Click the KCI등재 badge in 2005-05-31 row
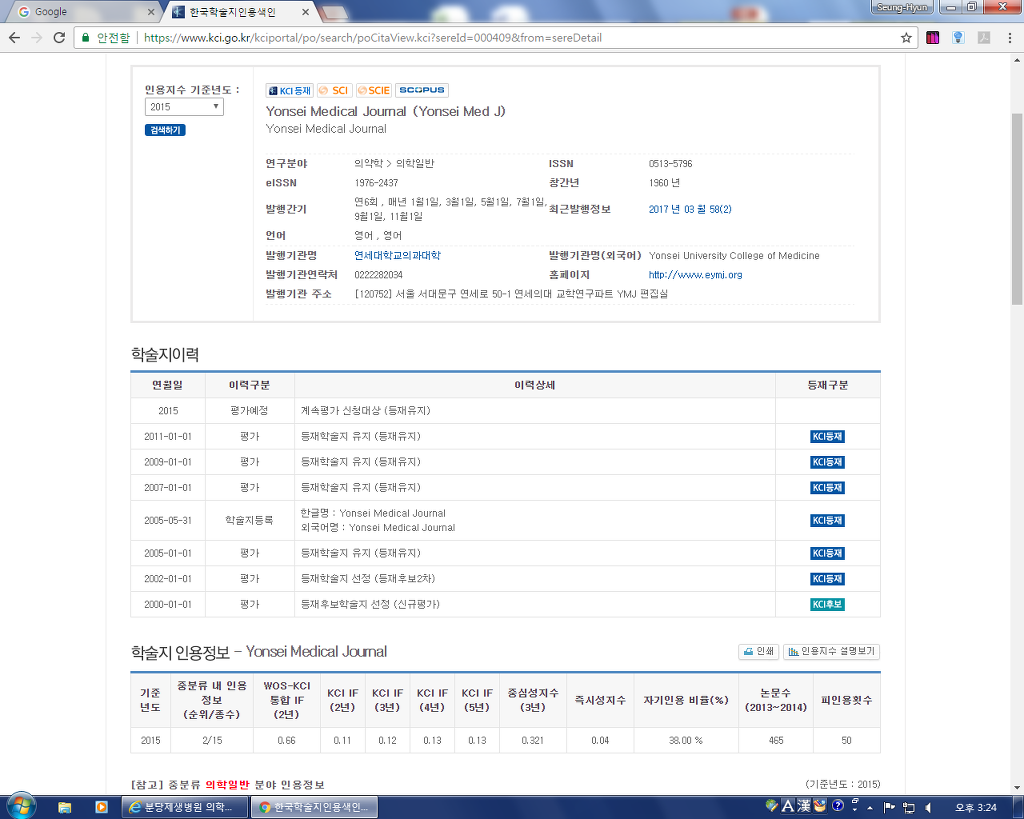The height and width of the screenshot is (819, 1024). pyautogui.click(x=827, y=521)
